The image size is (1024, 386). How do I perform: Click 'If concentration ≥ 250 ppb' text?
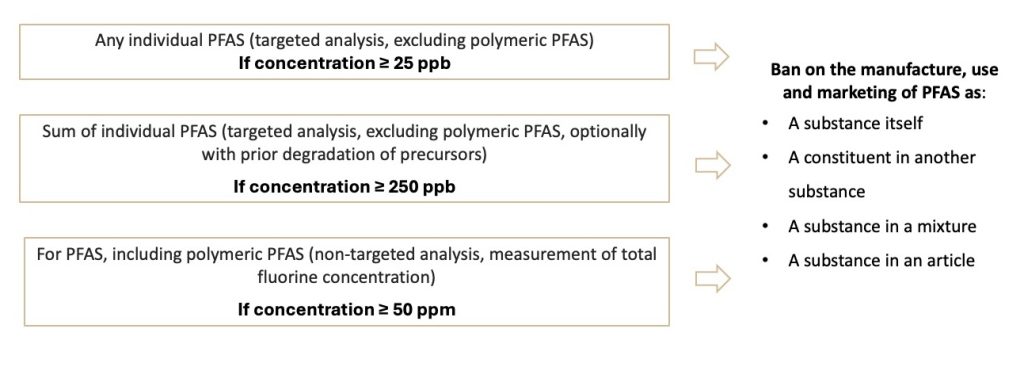344,186
